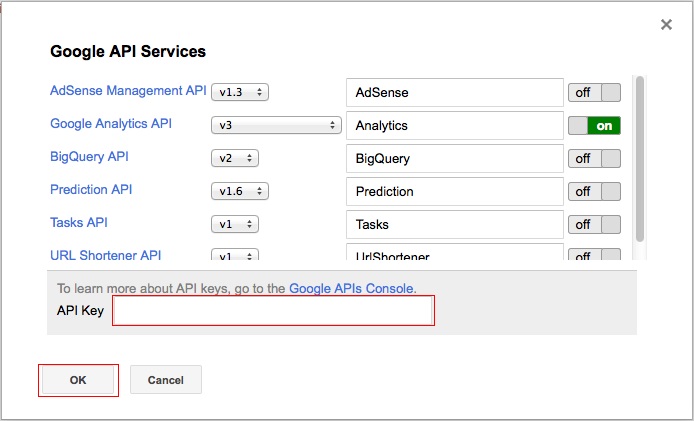The height and width of the screenshot is (421, 694).
Task: Toggle AdSense service switch on
Action: [594, 93]
